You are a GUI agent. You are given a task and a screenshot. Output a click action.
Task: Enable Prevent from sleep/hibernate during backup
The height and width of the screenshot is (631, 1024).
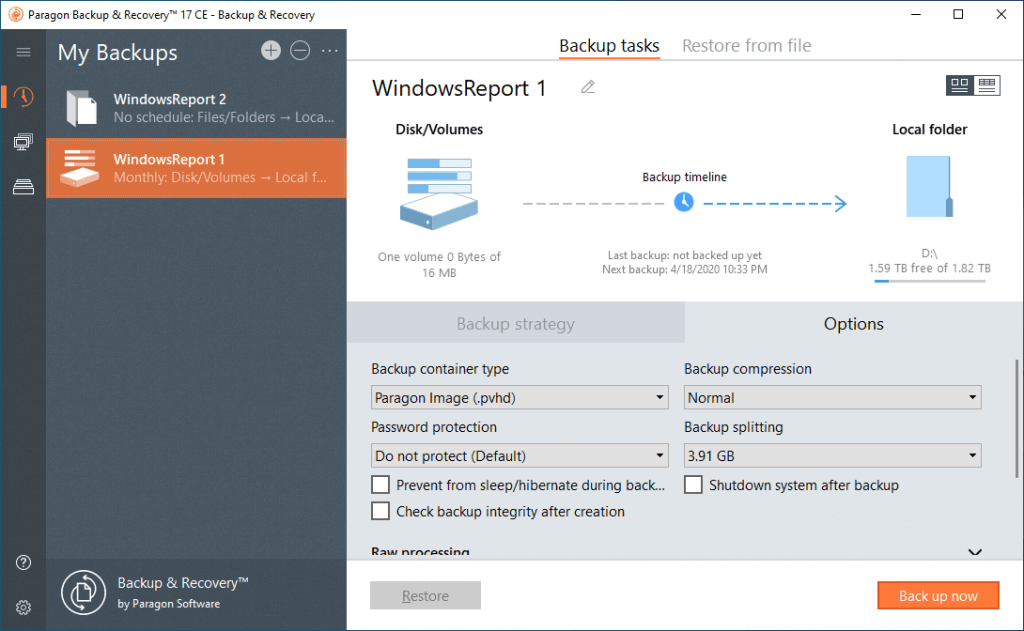coord(380,485)
